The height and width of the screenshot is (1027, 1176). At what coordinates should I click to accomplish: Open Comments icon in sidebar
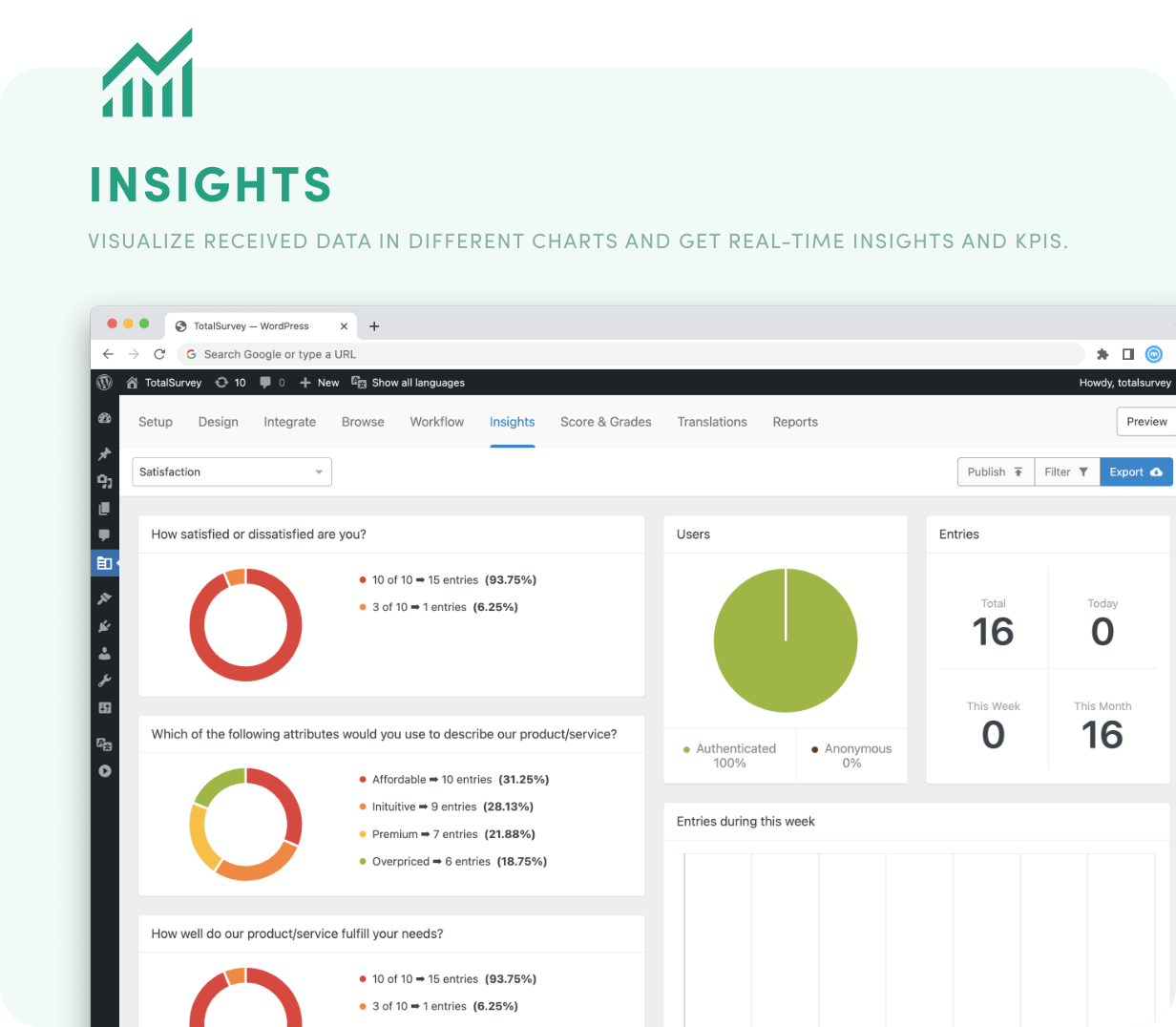(105, 534)
